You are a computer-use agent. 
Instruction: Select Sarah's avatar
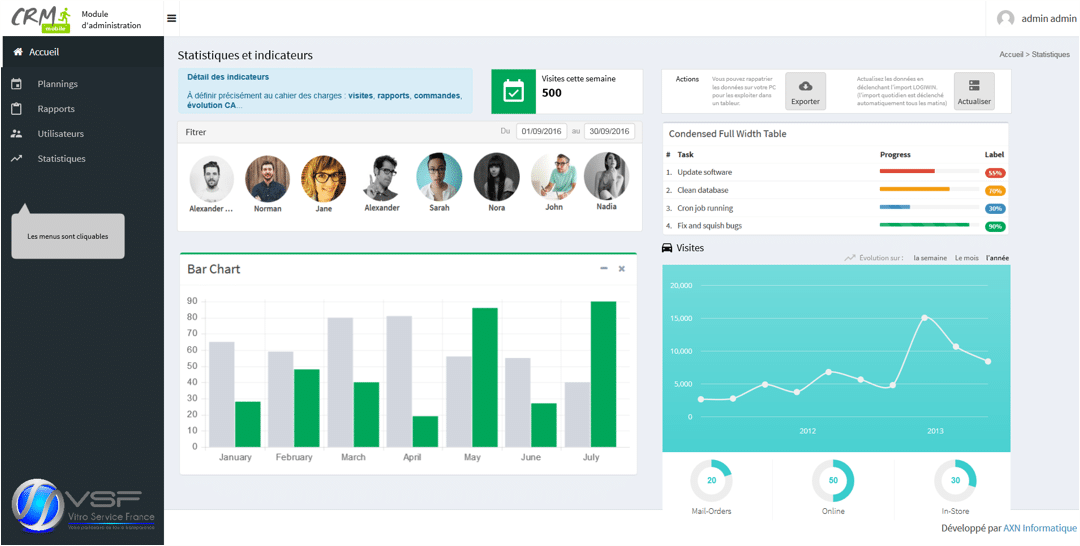point(439,177)
